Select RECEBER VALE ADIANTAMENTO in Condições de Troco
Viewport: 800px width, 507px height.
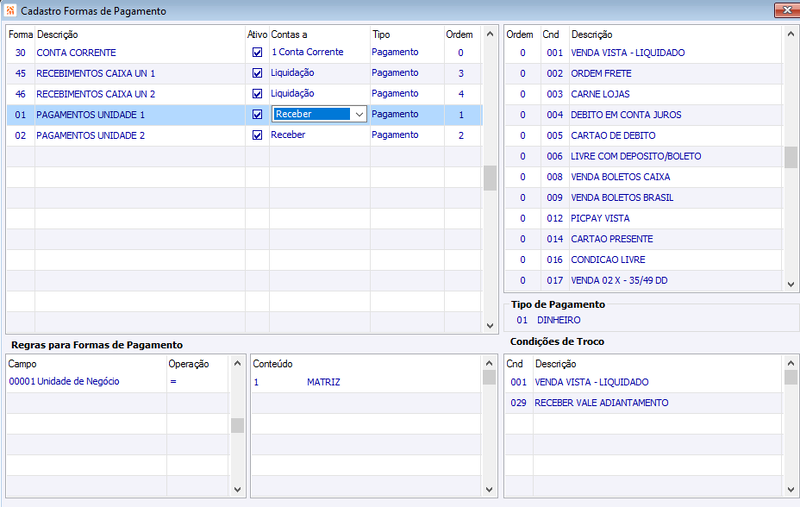[602, 403]
